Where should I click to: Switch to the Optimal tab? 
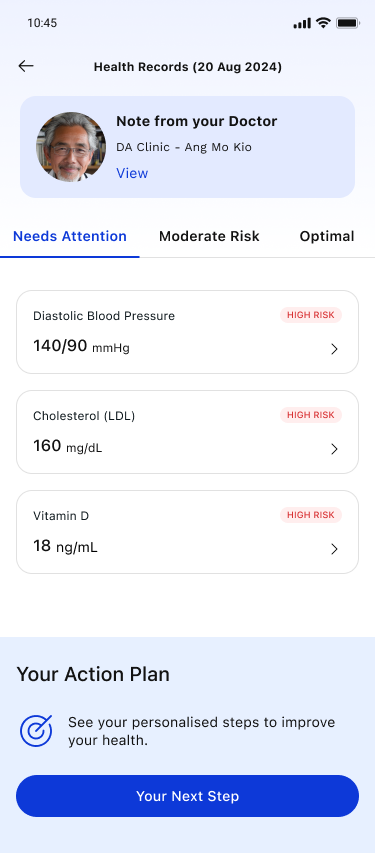pyautogui.click(x=327, y=236)
